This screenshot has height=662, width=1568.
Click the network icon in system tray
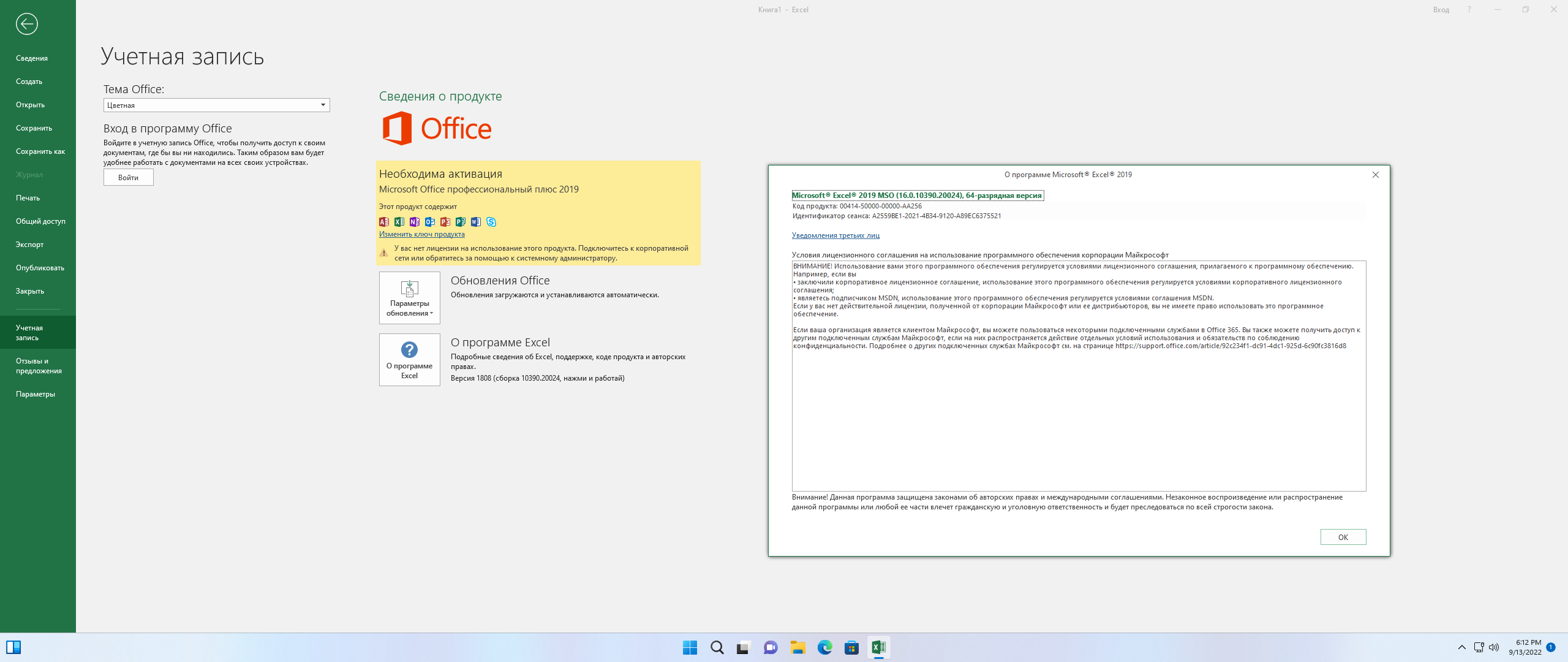1479,647
